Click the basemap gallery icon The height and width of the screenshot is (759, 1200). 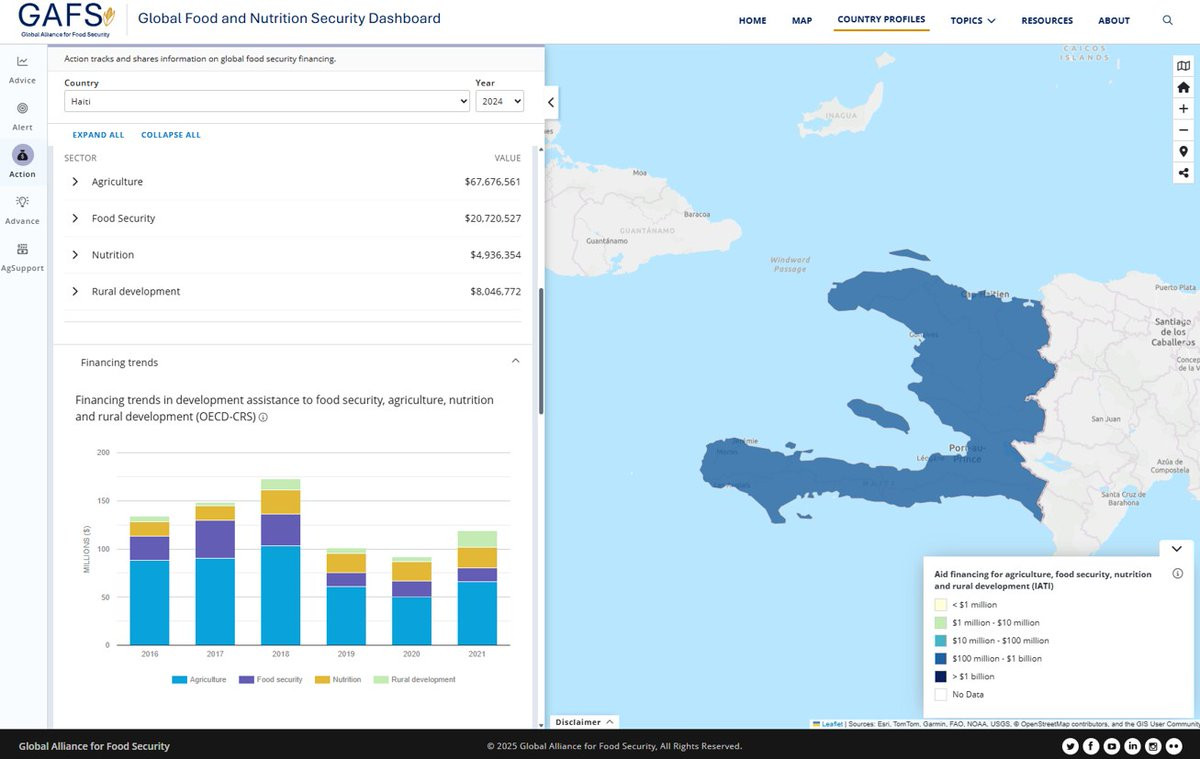click(x=1183, y=66)
